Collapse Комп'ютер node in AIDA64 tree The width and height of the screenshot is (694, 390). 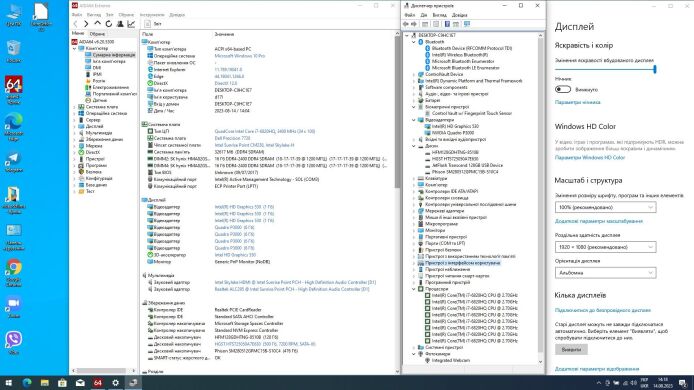tap(74, 48)
